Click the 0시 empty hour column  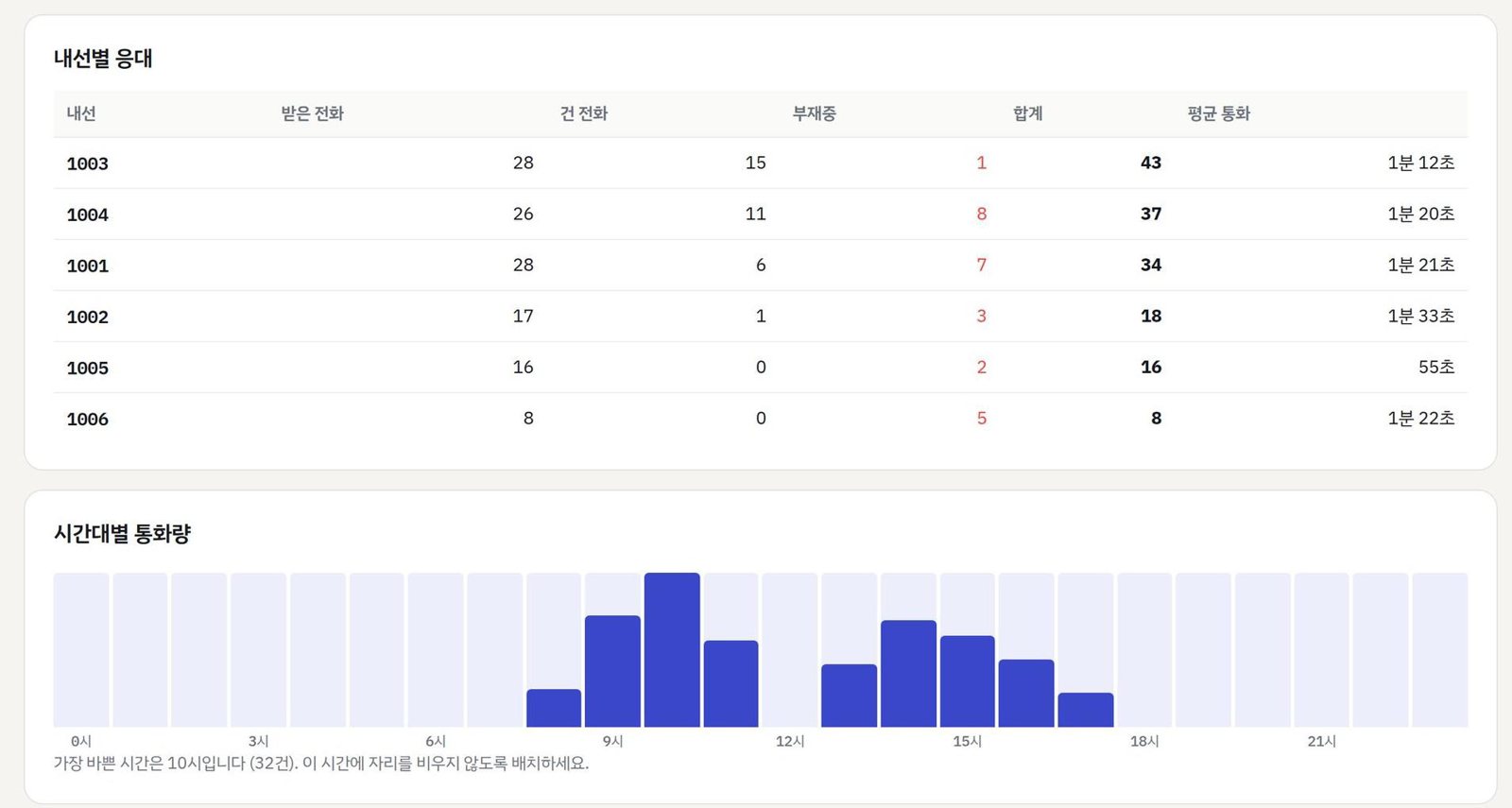click(x=81, y=649)
